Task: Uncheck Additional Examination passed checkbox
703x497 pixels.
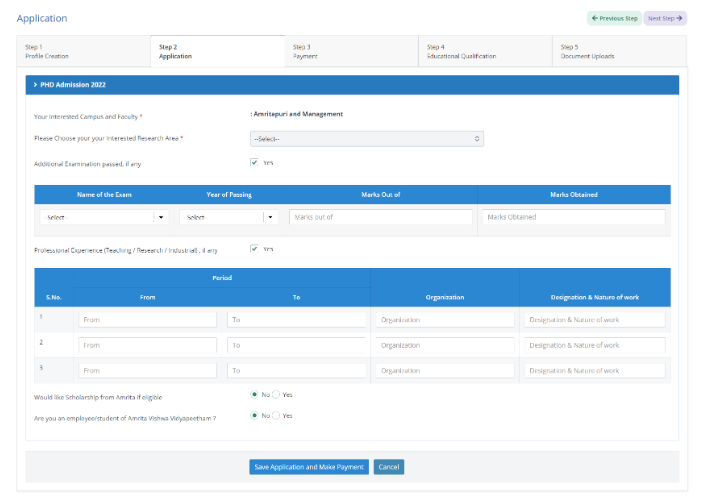Action: point(254,162)
